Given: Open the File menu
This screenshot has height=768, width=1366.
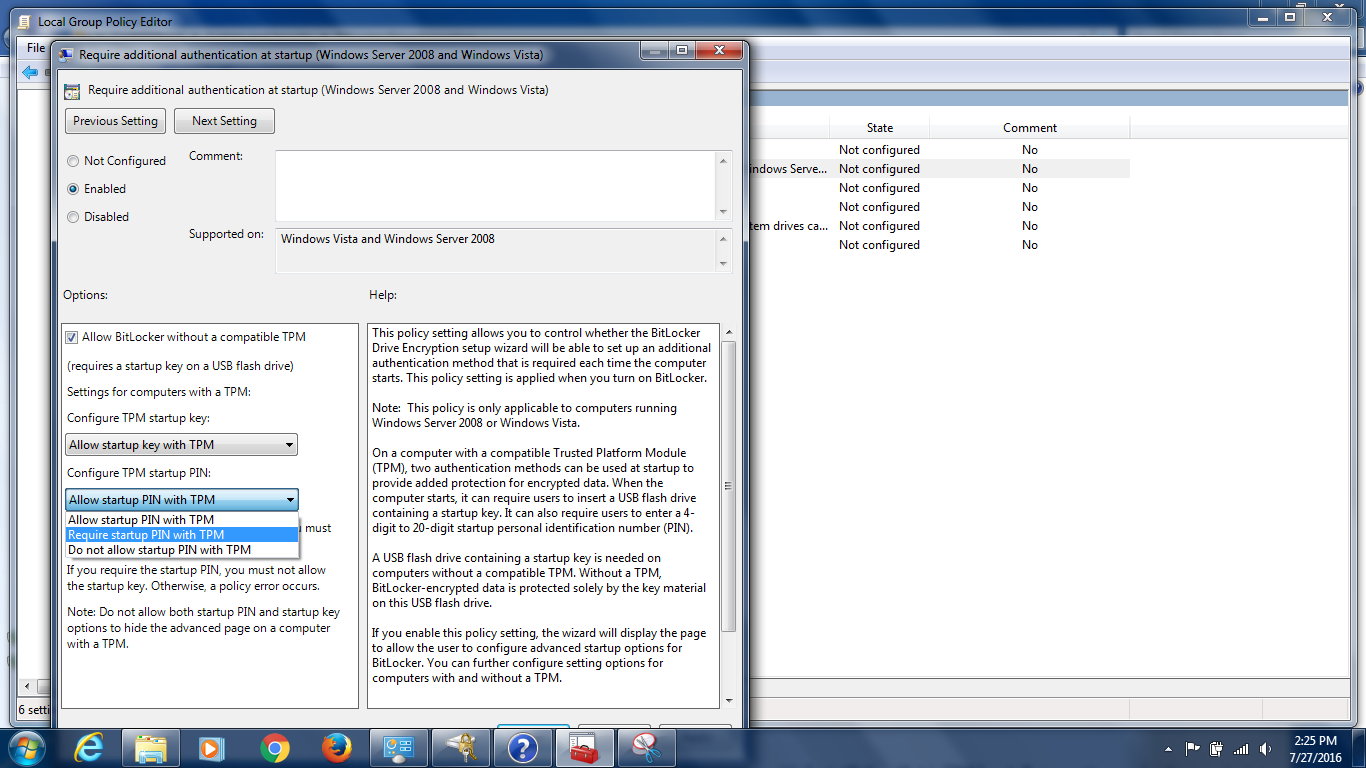Looking at the screenshot, I should [x=35, y=48].
